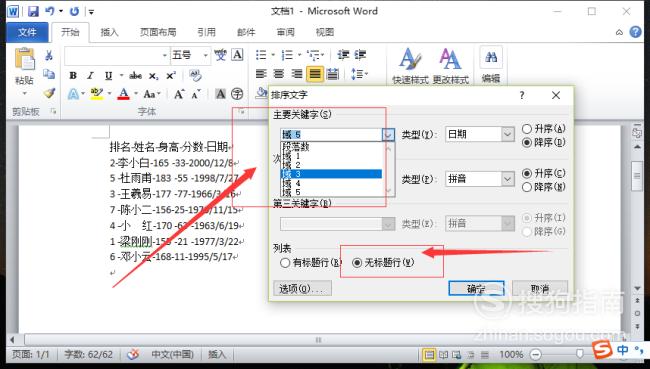Click the 中文(中国) language status
The image size is (650, 369).
coord(172,354)
